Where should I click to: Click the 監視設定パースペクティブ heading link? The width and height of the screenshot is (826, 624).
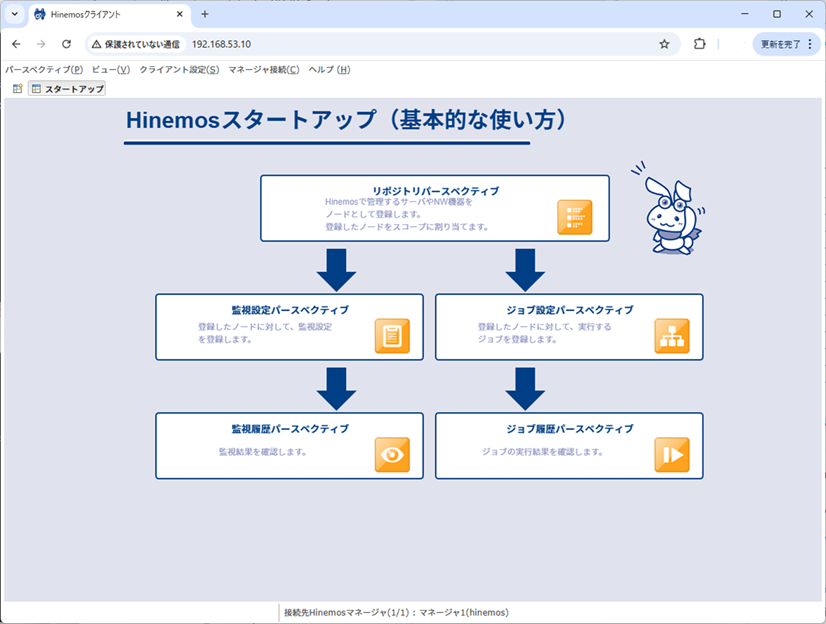(x=289, y=310)
